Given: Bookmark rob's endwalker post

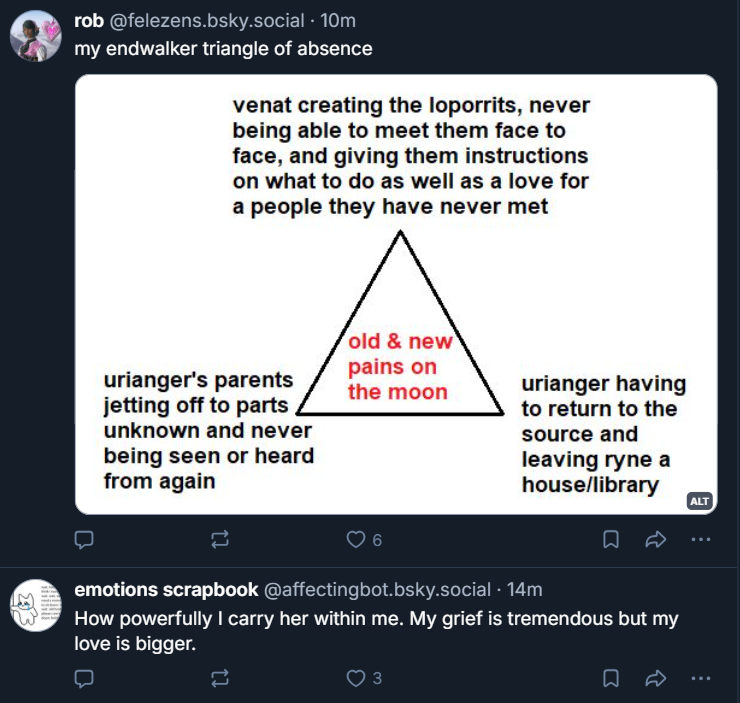Looking at the screenshot, I should [x=611, y=540].
